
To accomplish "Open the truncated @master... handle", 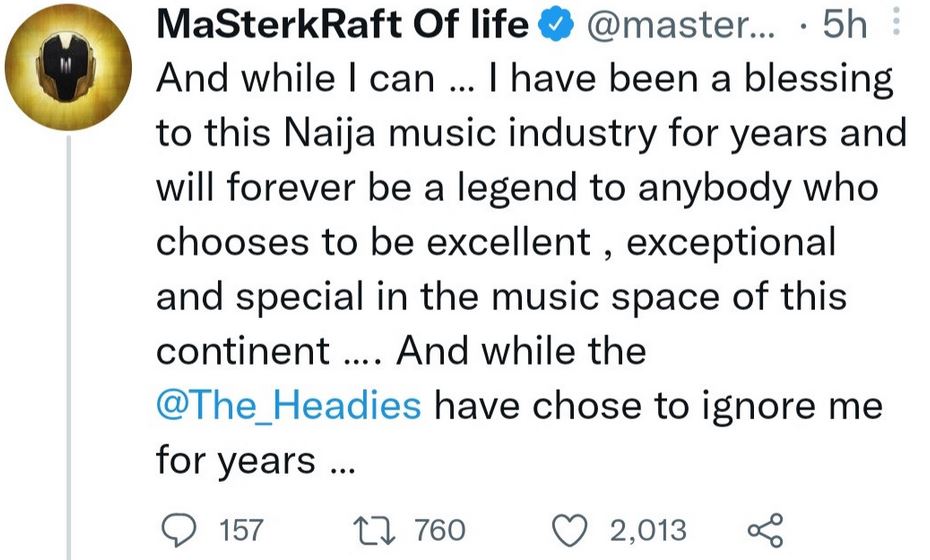I will 682,26.
